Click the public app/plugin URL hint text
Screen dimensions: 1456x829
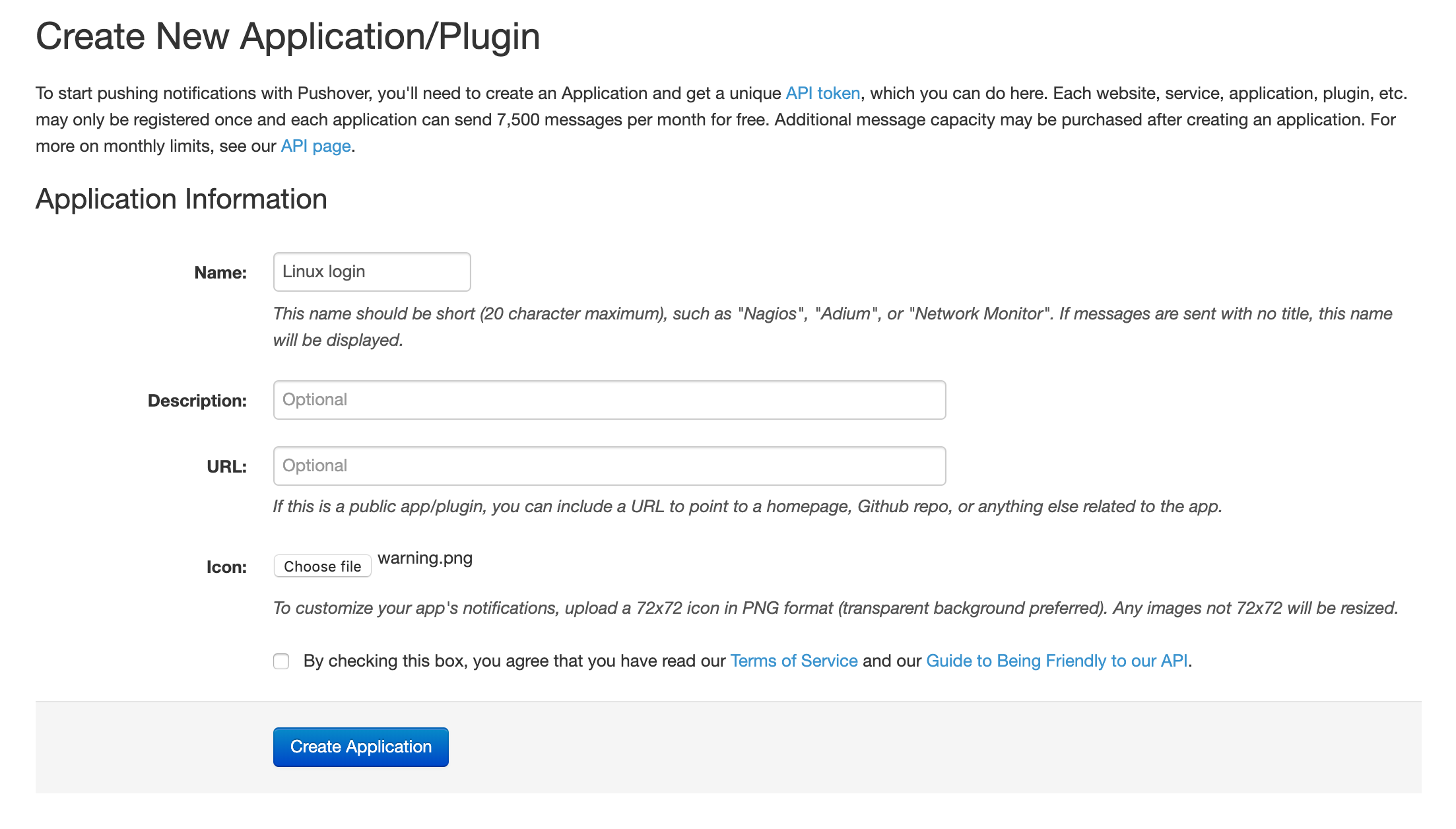pos(748,506)
